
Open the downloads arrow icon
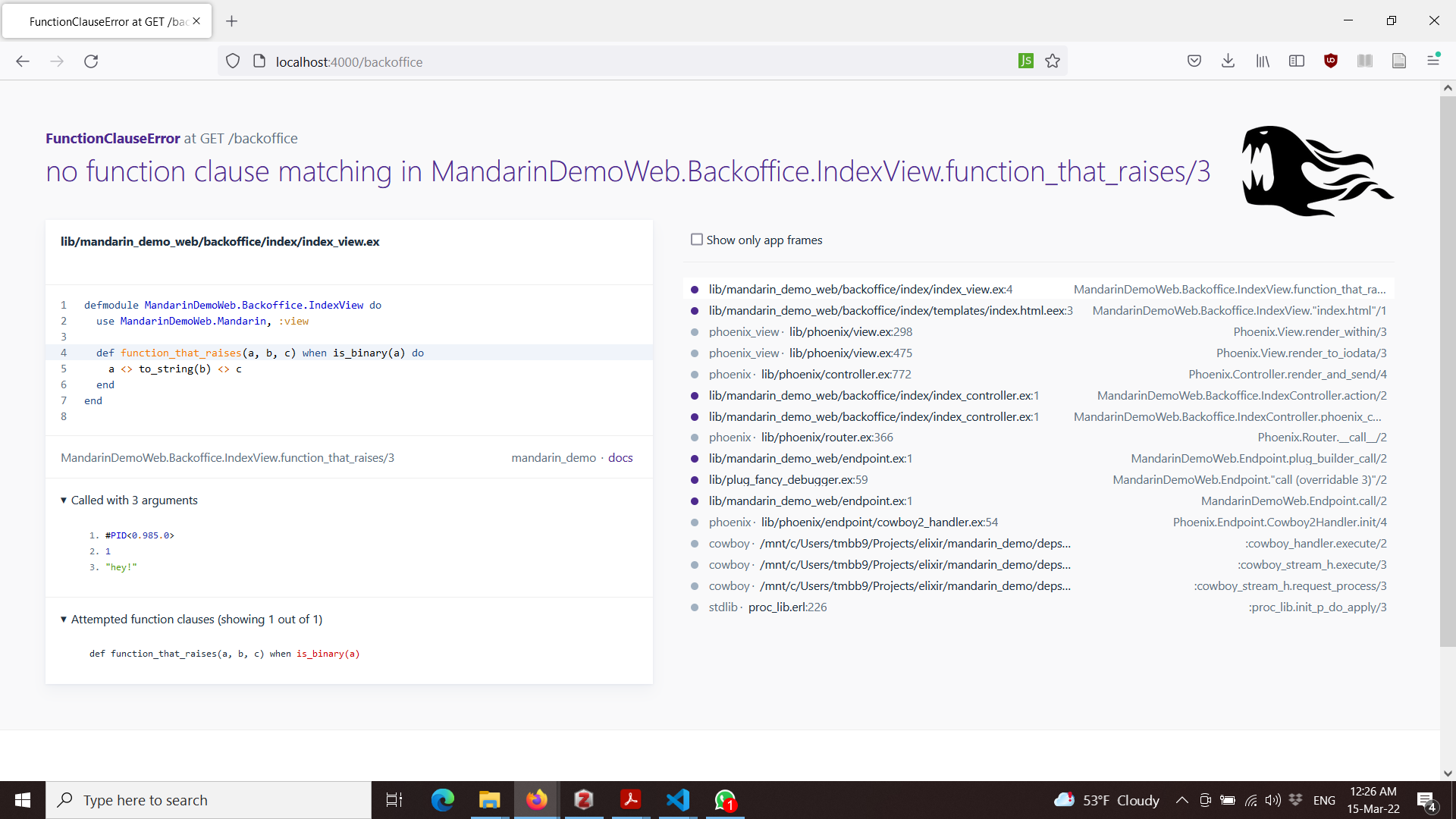(1228, 61)
